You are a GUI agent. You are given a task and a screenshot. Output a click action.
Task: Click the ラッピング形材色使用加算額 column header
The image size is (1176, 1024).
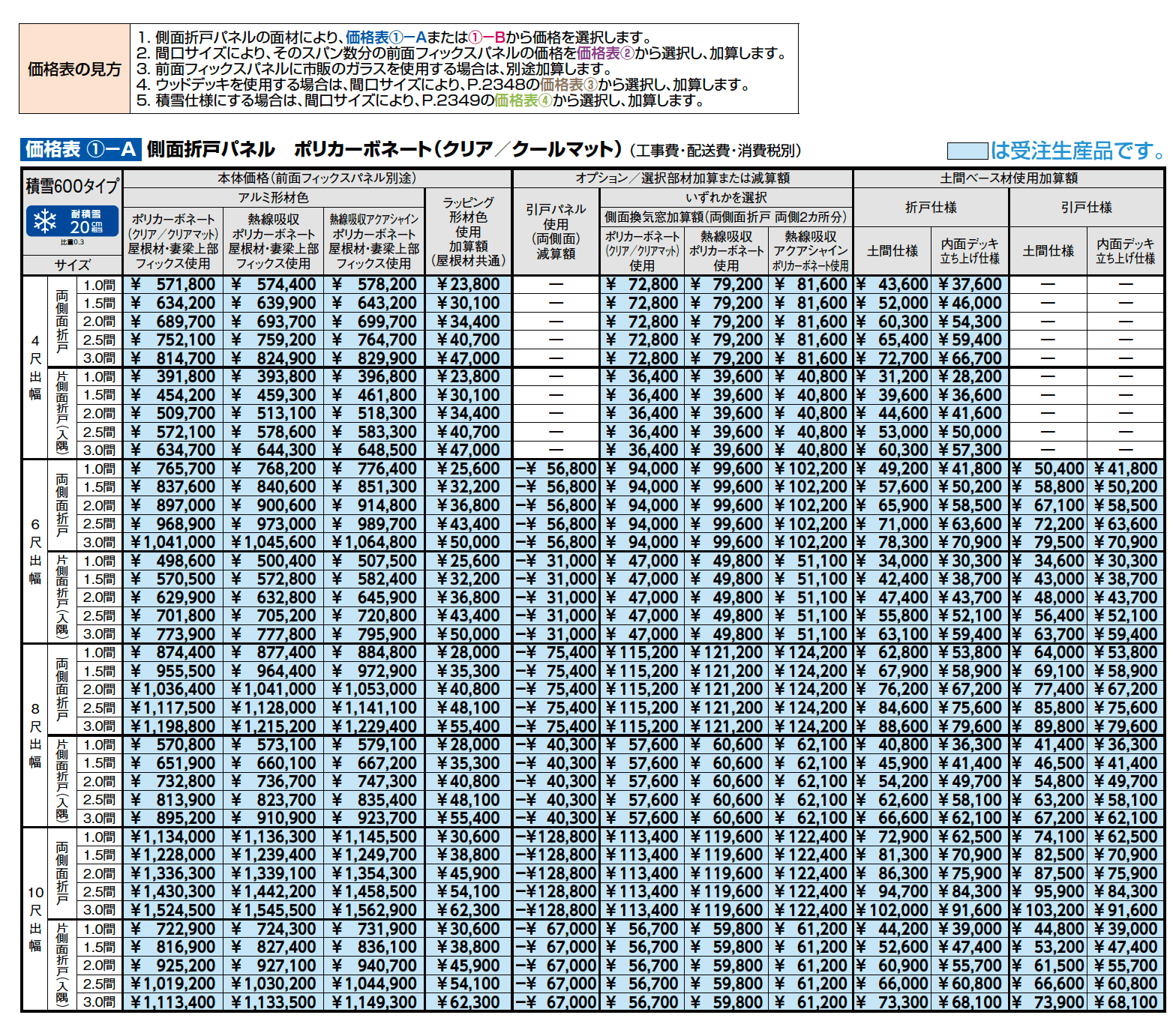(x=469, y=232)
